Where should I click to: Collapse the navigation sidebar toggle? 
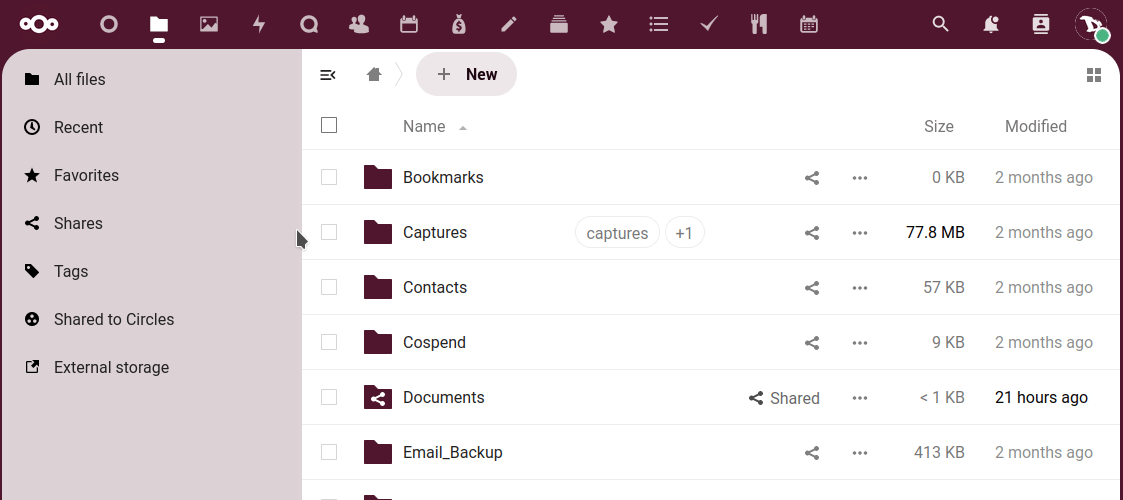pos(327,75)
